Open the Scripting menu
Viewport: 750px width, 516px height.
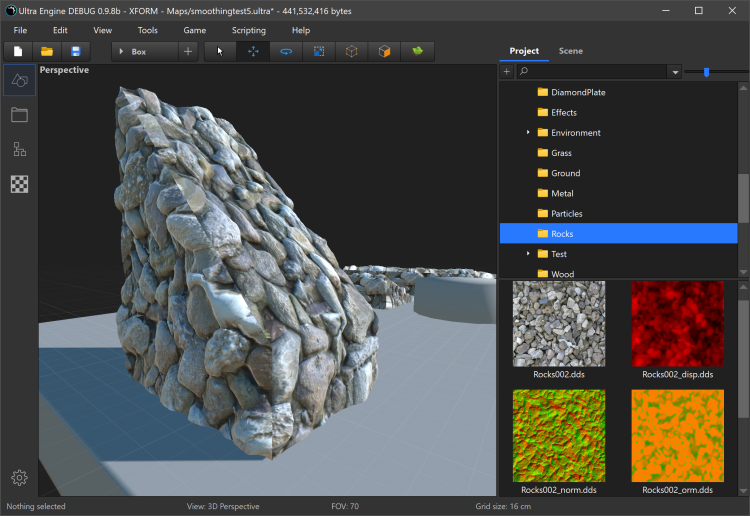[249, 30]
